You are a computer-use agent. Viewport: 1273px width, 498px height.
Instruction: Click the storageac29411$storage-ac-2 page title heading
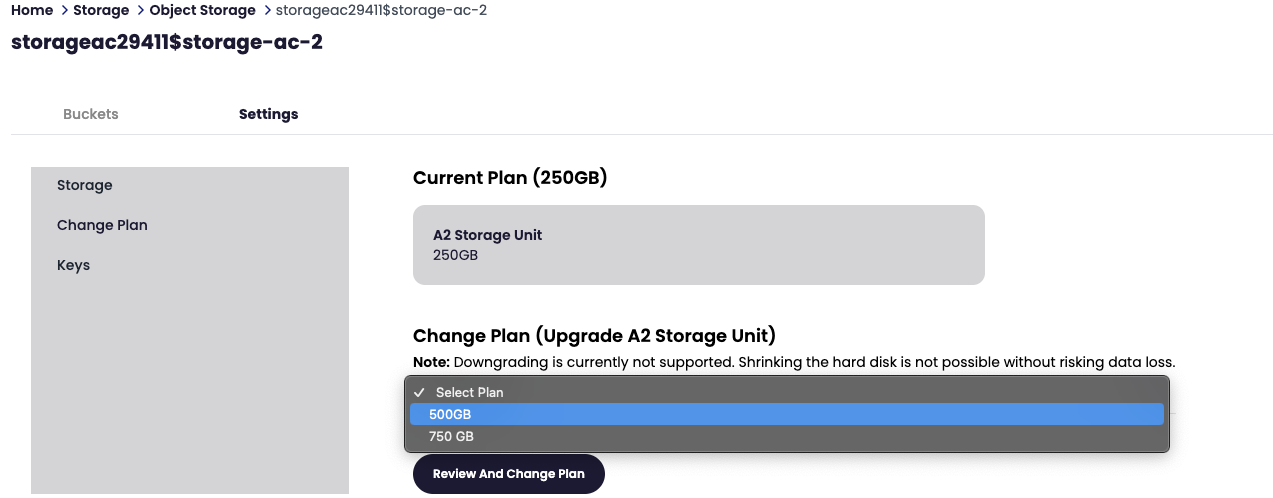pos(166,43)
